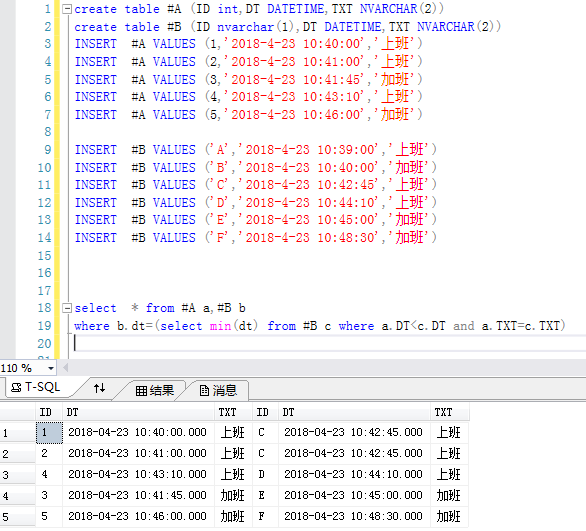The height and width of the screenshot is (531, 586).
Task: Select cell 2018-04-23 10:46:00.000
Action: tap(139, 516)
